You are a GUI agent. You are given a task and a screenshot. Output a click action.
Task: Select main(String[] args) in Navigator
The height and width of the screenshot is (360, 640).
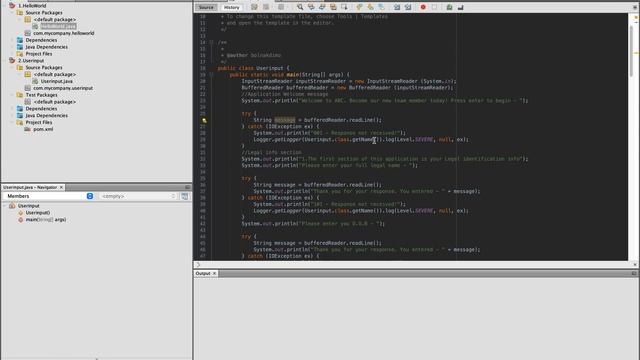[46, 220]
